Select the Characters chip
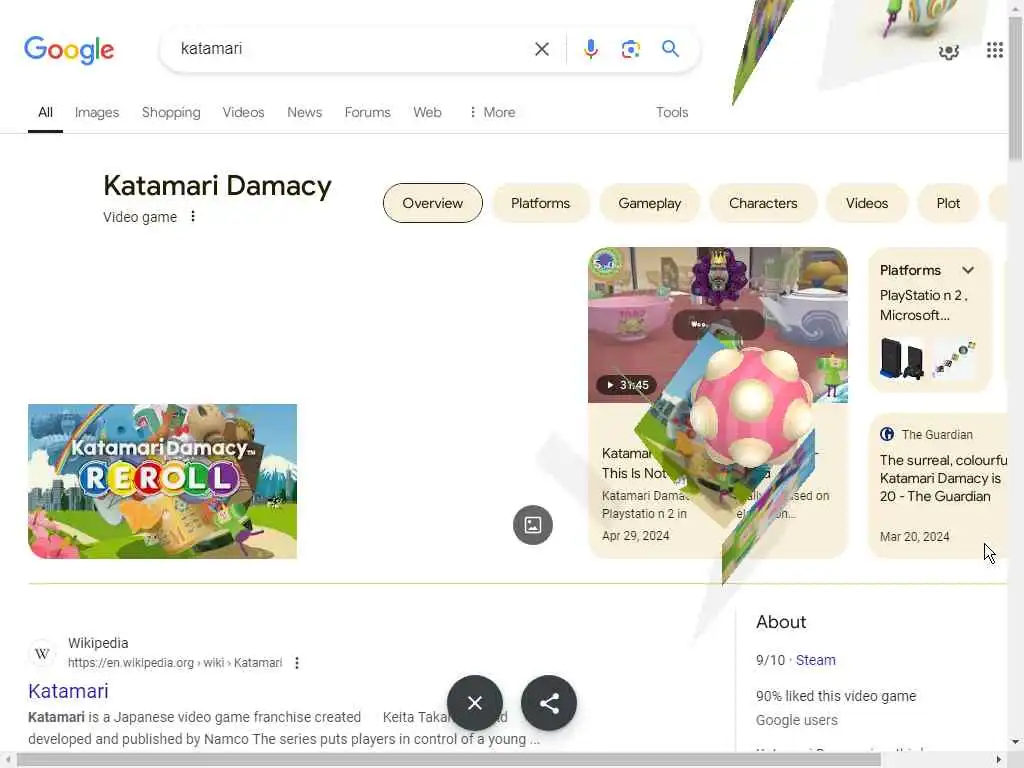The height and width of the screenshot is (768, 1024). click(x=763, y=203)
